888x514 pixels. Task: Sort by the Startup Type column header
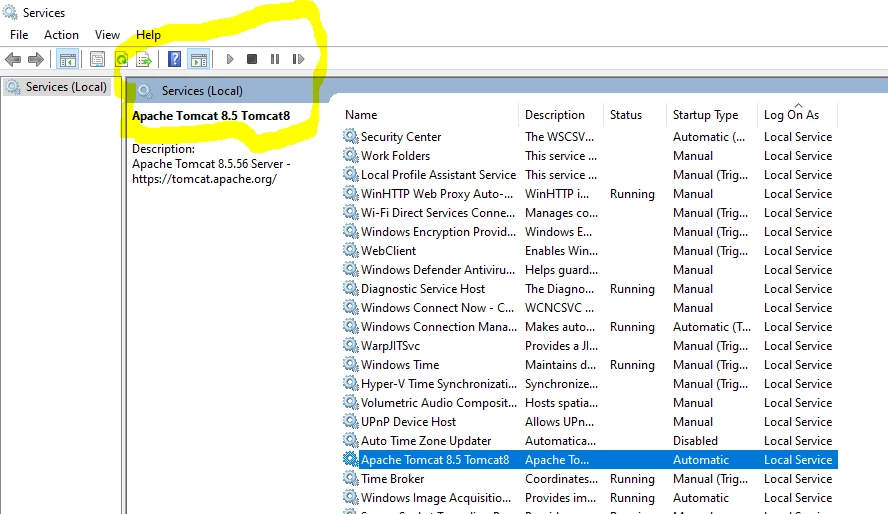point(705,115)
